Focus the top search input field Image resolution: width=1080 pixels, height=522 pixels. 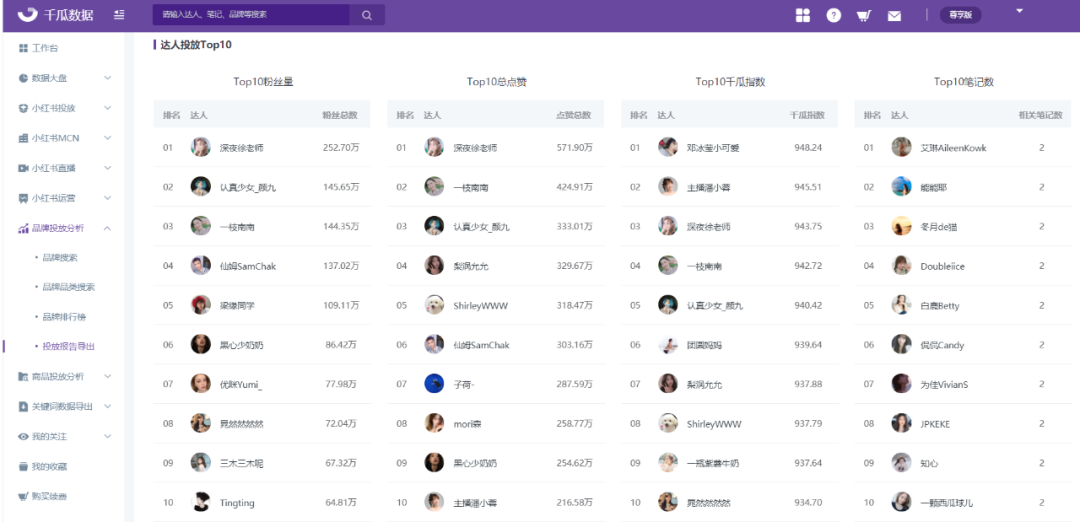point(251,14)
